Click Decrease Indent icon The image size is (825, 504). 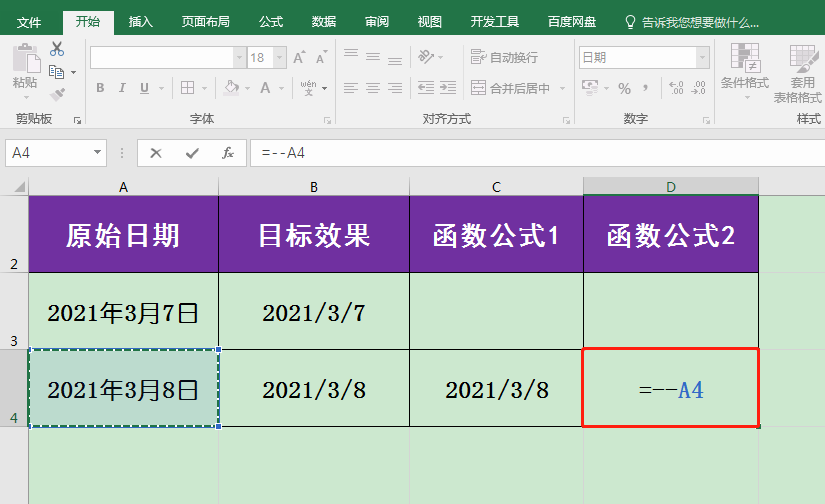coord(426,88)
